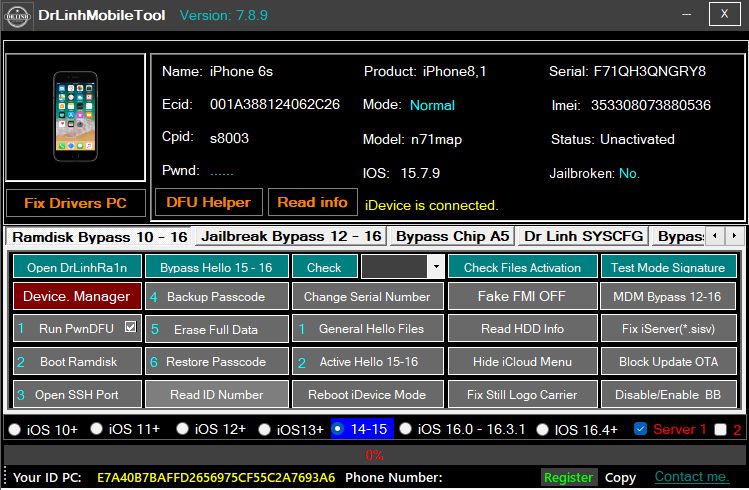Select the iOS 11+ radio option

tap(96, 428)
